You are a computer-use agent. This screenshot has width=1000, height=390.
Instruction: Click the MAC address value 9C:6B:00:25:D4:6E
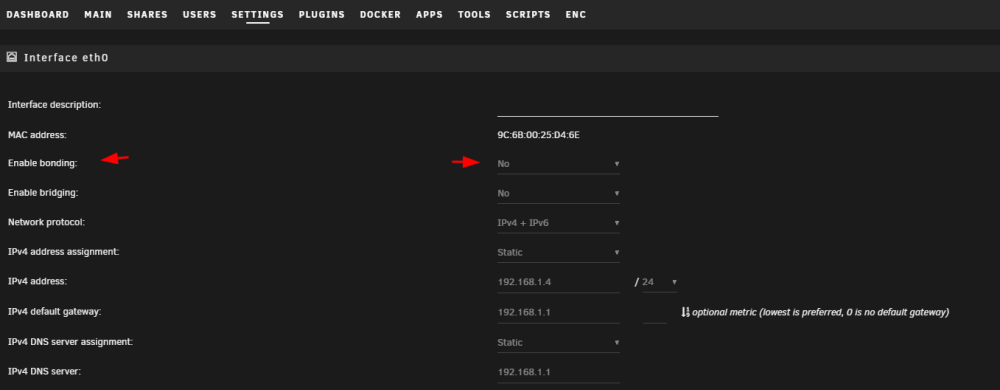539,135
